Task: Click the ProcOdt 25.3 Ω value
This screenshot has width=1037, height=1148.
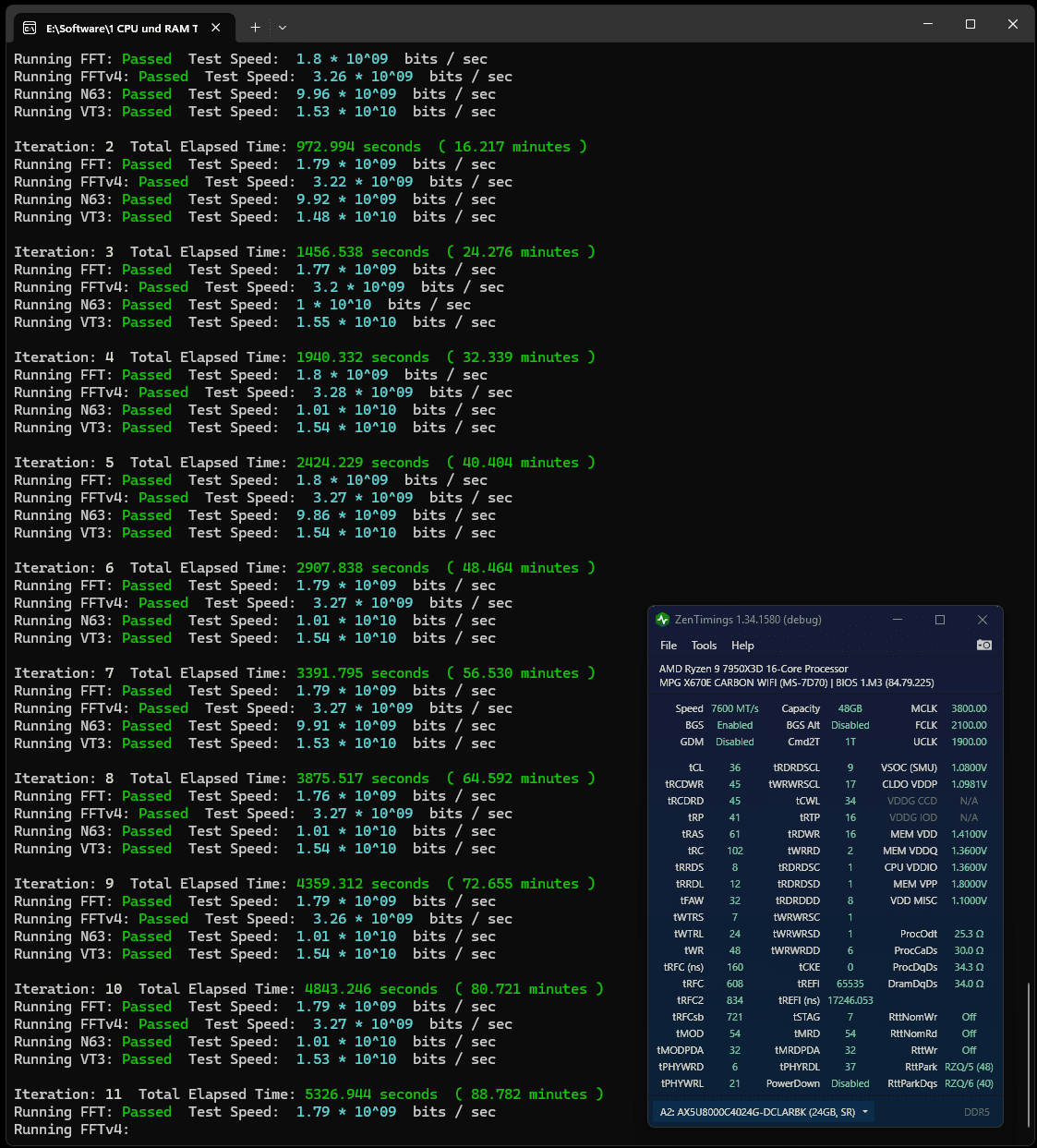Action: pos(969,934)
